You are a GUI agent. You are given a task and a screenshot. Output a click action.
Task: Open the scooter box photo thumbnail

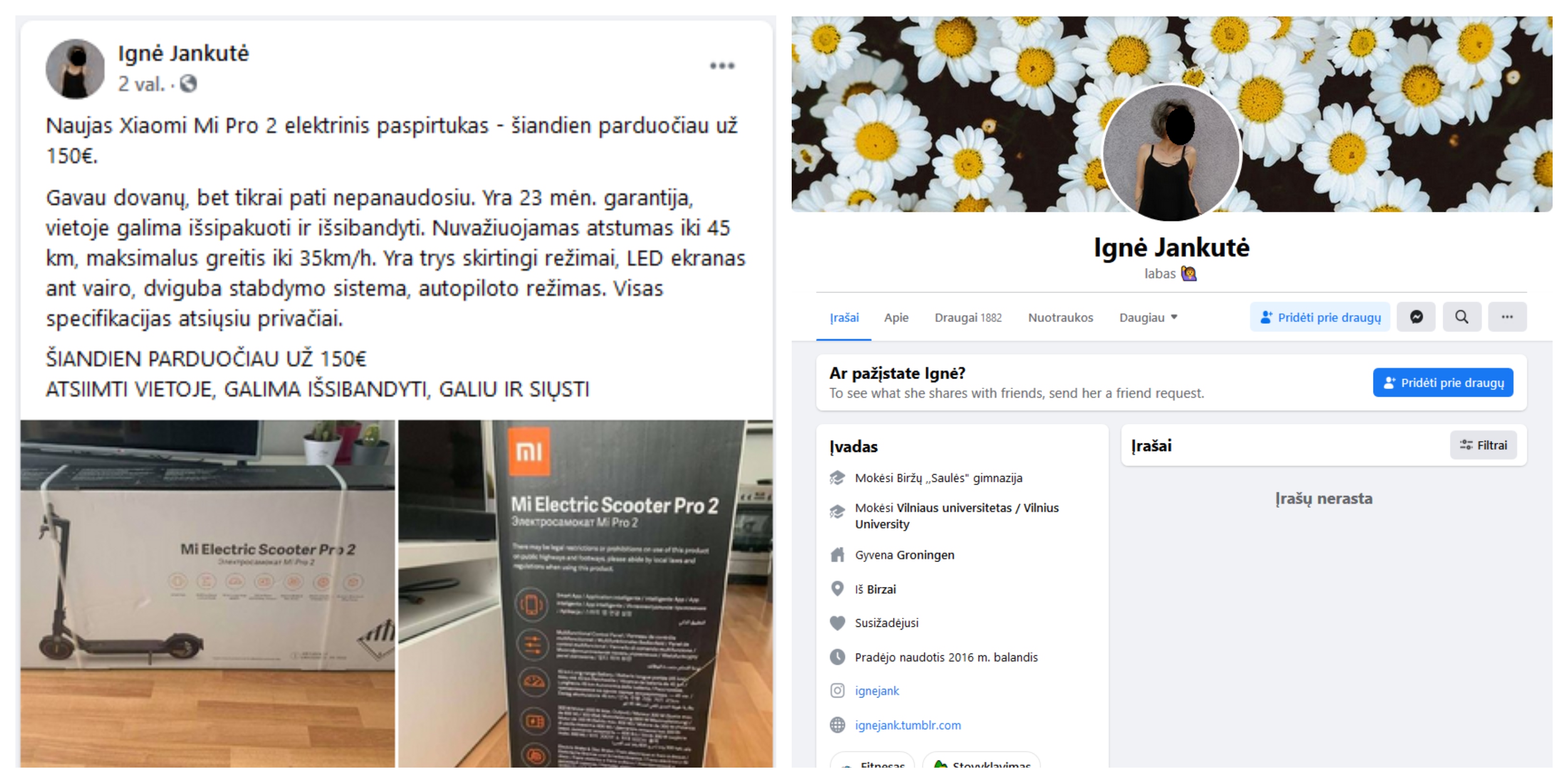208,594
